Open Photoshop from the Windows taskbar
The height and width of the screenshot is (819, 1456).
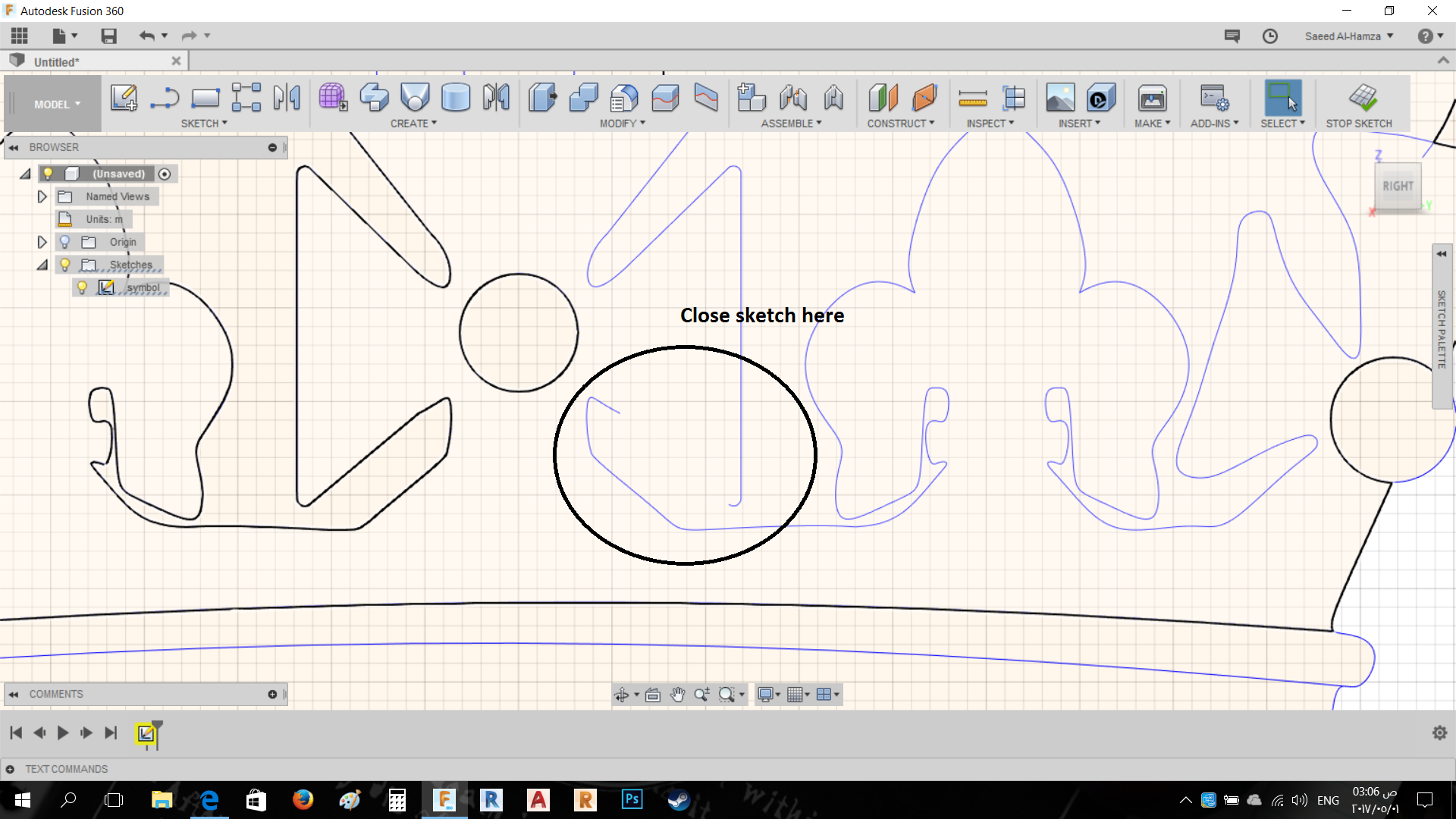(632, 799)
